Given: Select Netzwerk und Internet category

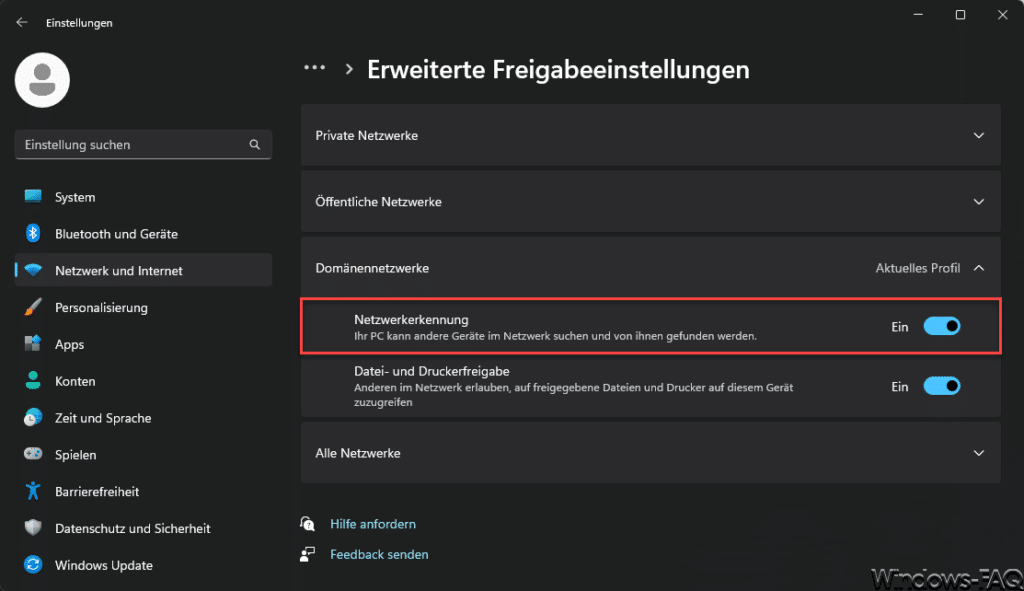Looking at the screenshot, I should (x=143, y=270).
